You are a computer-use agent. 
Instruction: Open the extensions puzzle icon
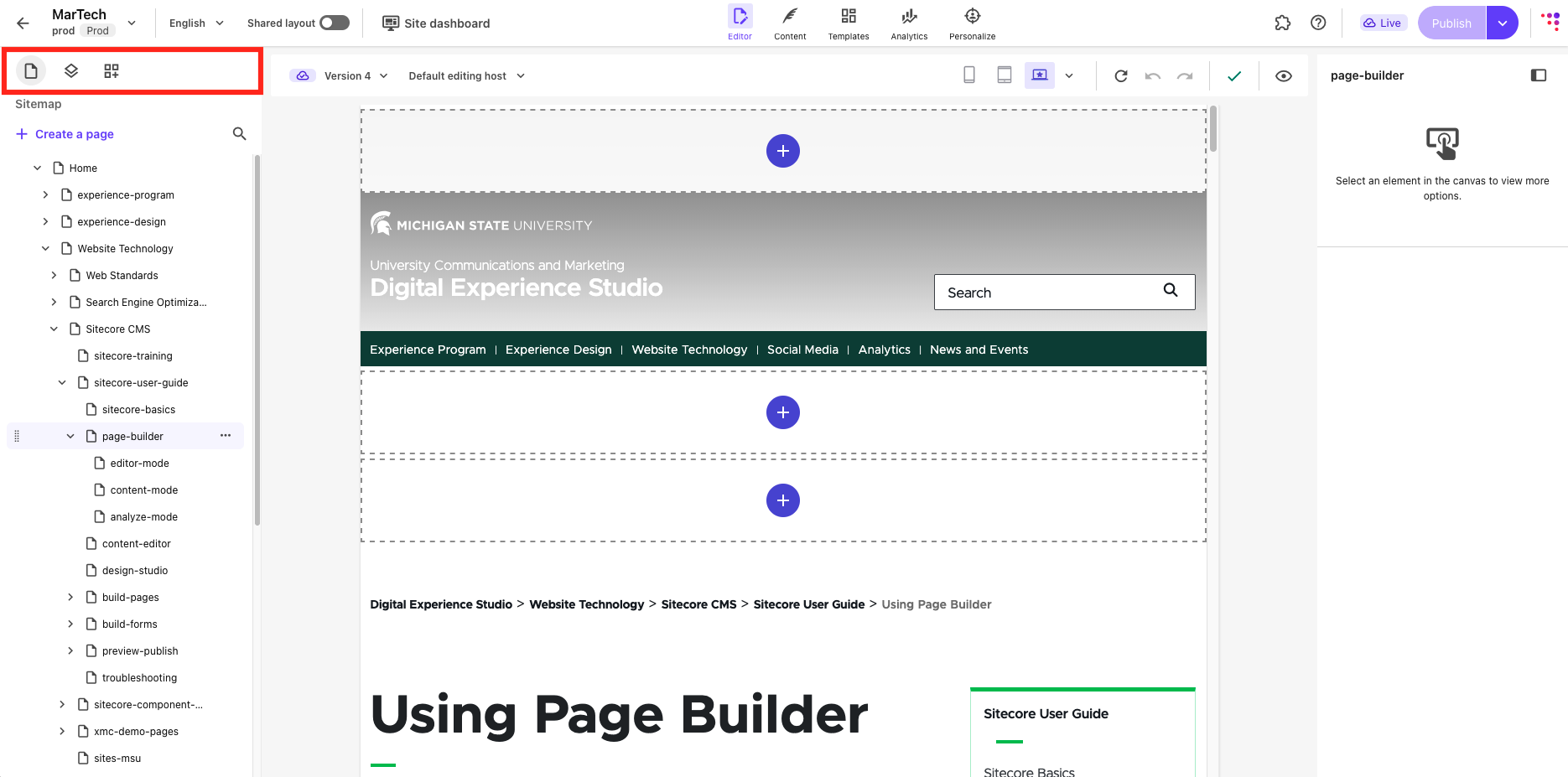point(1283,23)
